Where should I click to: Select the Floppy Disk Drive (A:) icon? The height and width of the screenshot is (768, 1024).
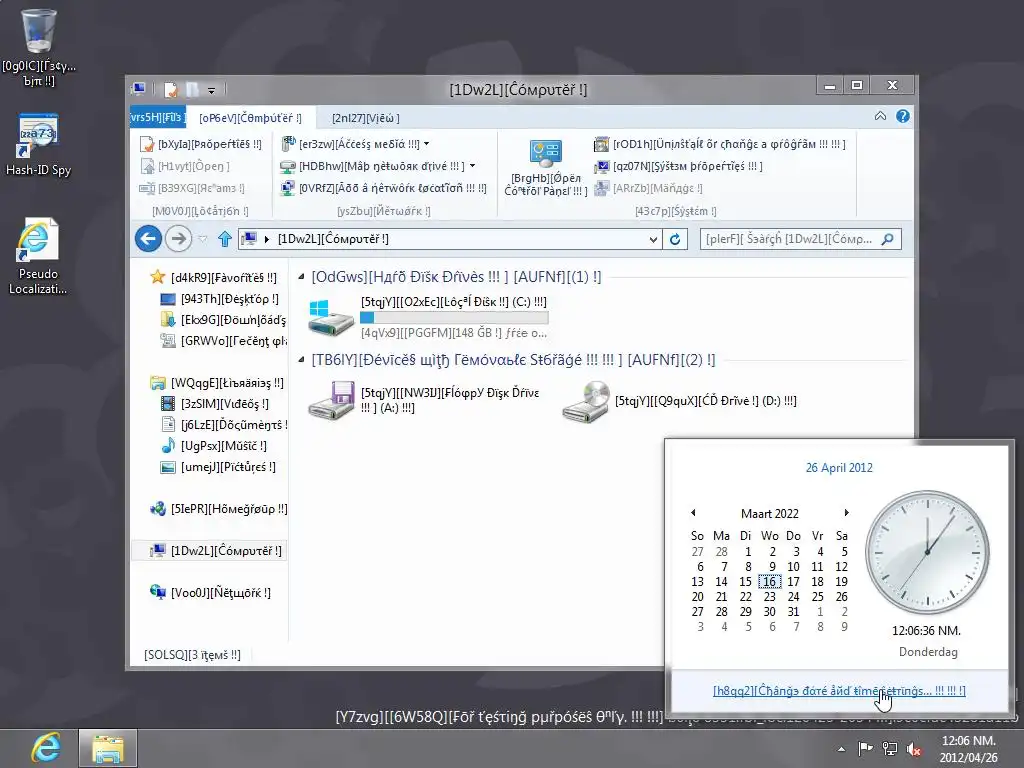click(x=331, y=400)
